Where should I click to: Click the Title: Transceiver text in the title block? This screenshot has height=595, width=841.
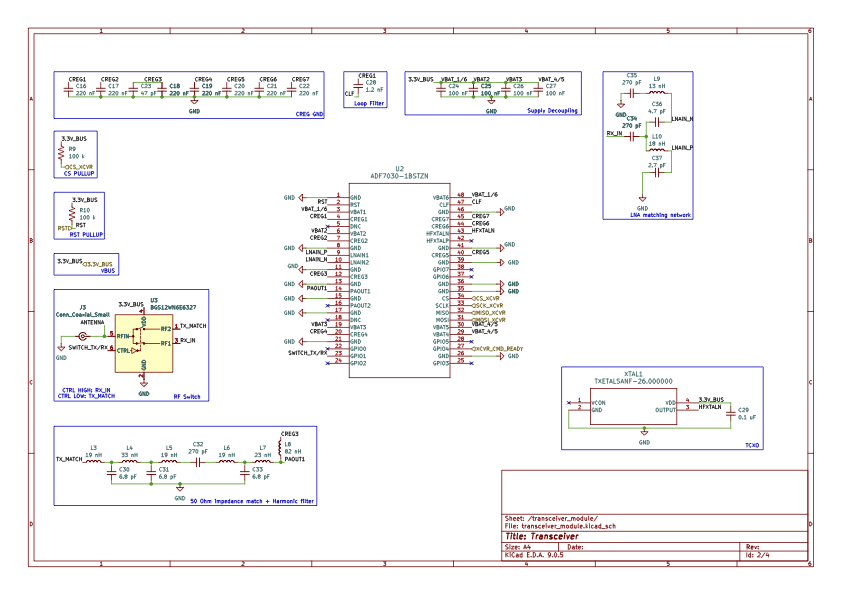coord(545,537)
